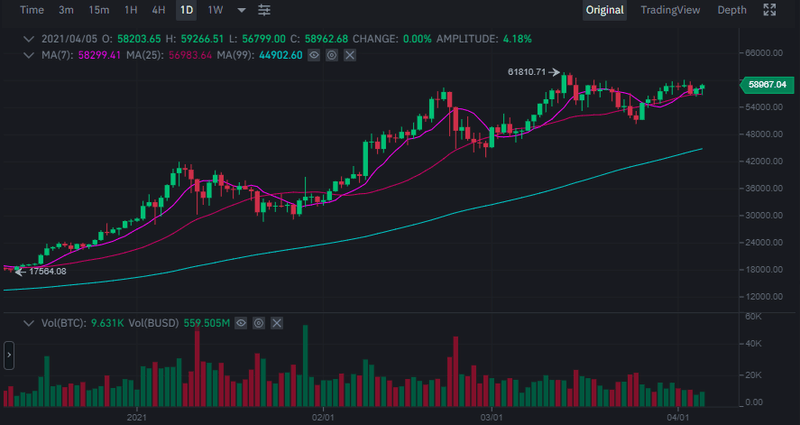800x425 pixels.
Task: Click the left sidebar expand arrow
Action: point(9,354)
